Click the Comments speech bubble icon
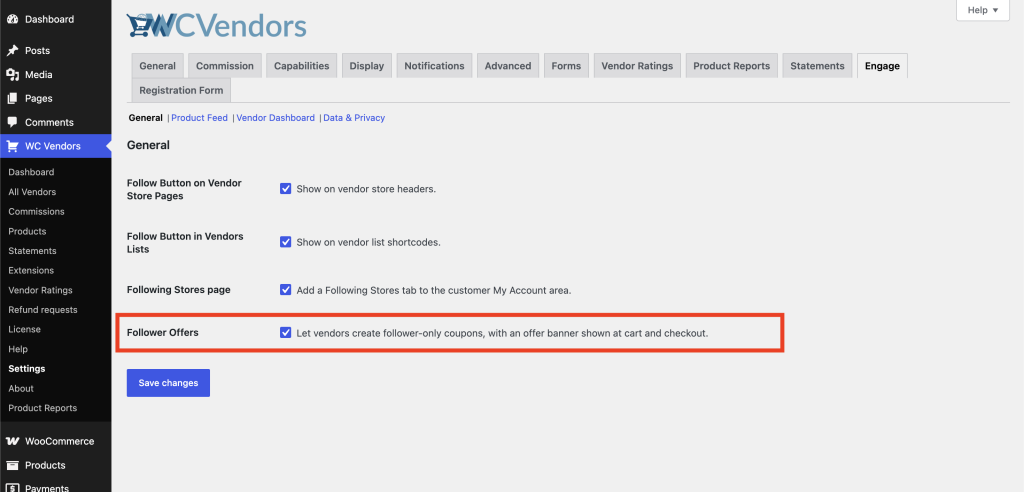Viewport: 1024px width, 492px height. tap(12, 122)
